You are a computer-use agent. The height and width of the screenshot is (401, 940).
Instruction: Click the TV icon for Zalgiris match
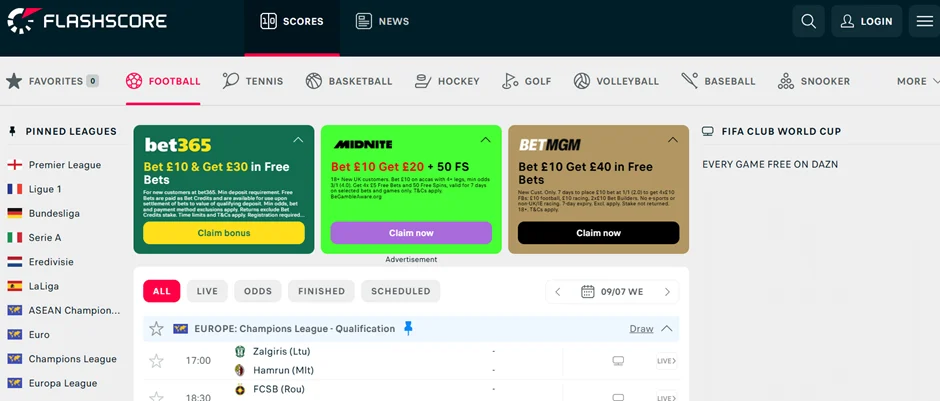pos(618,361)
